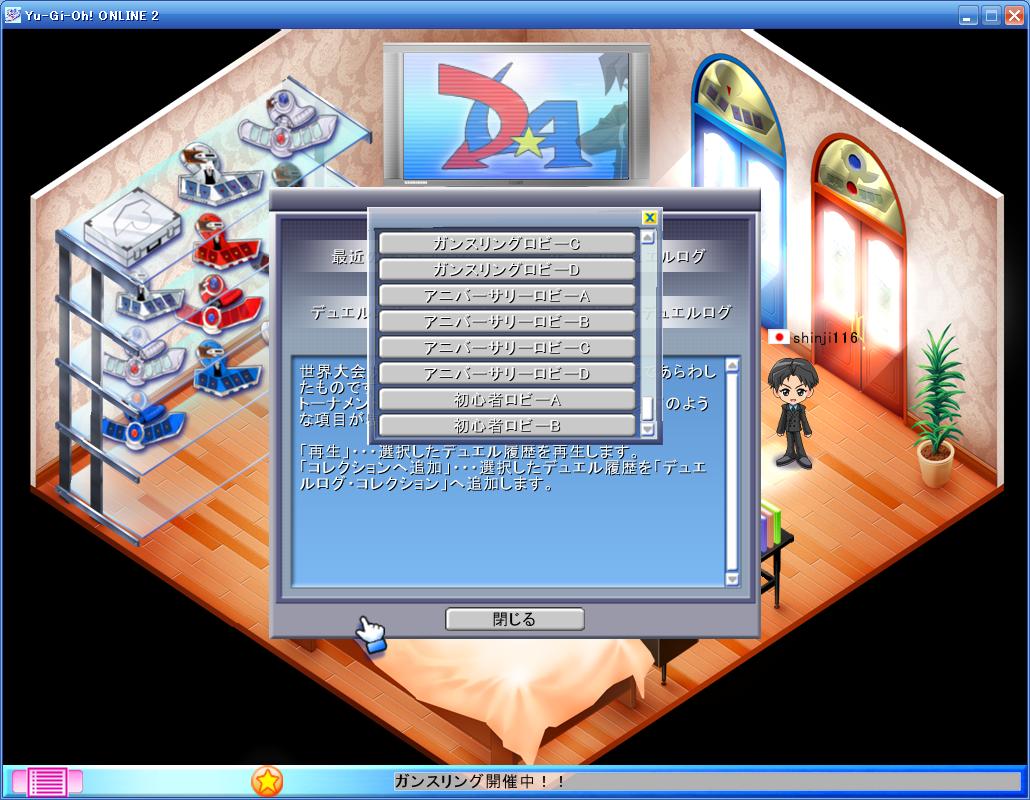Click the books on the side table

(x=770, y=525)
